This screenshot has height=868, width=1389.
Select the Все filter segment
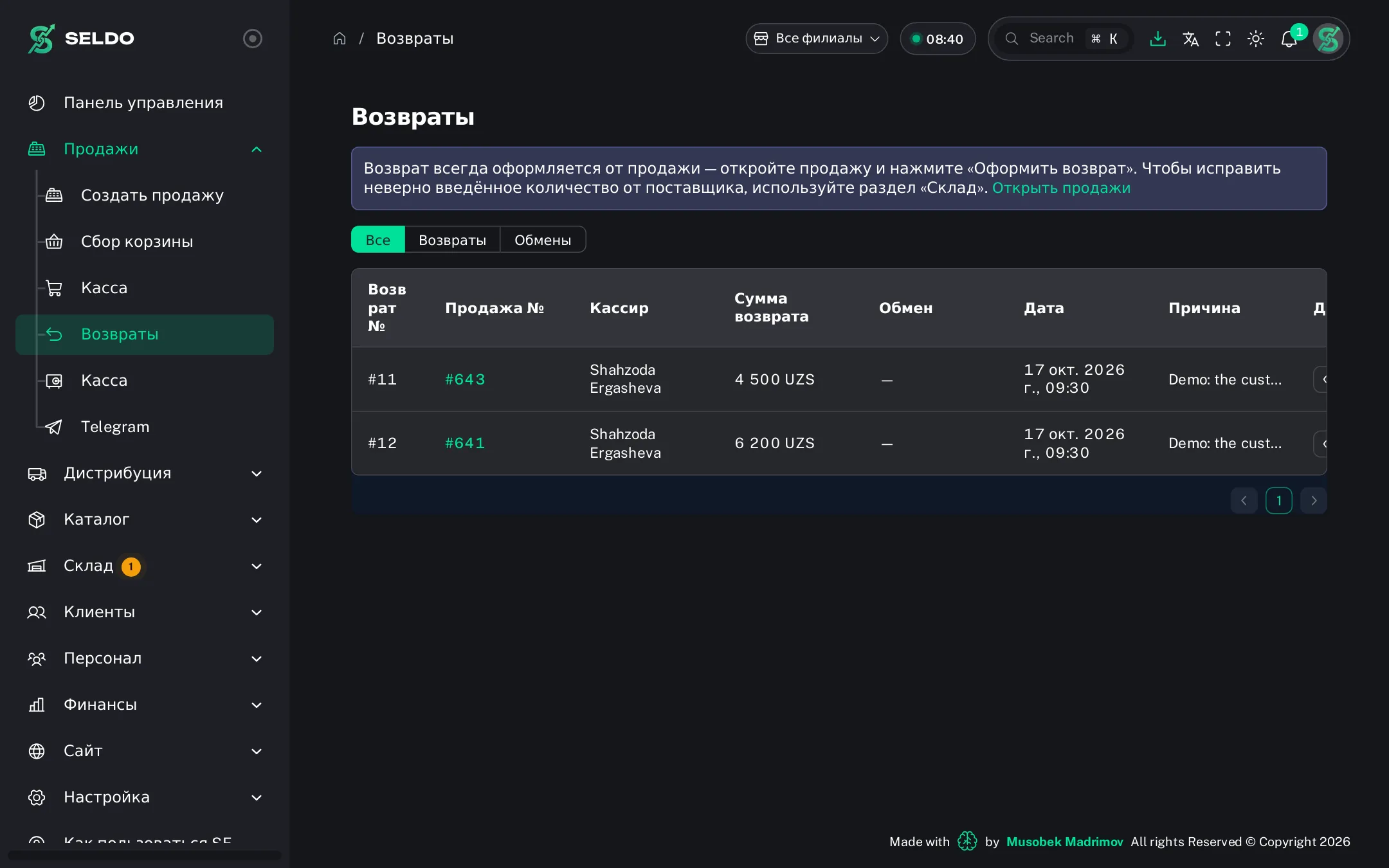click(378, 239)
